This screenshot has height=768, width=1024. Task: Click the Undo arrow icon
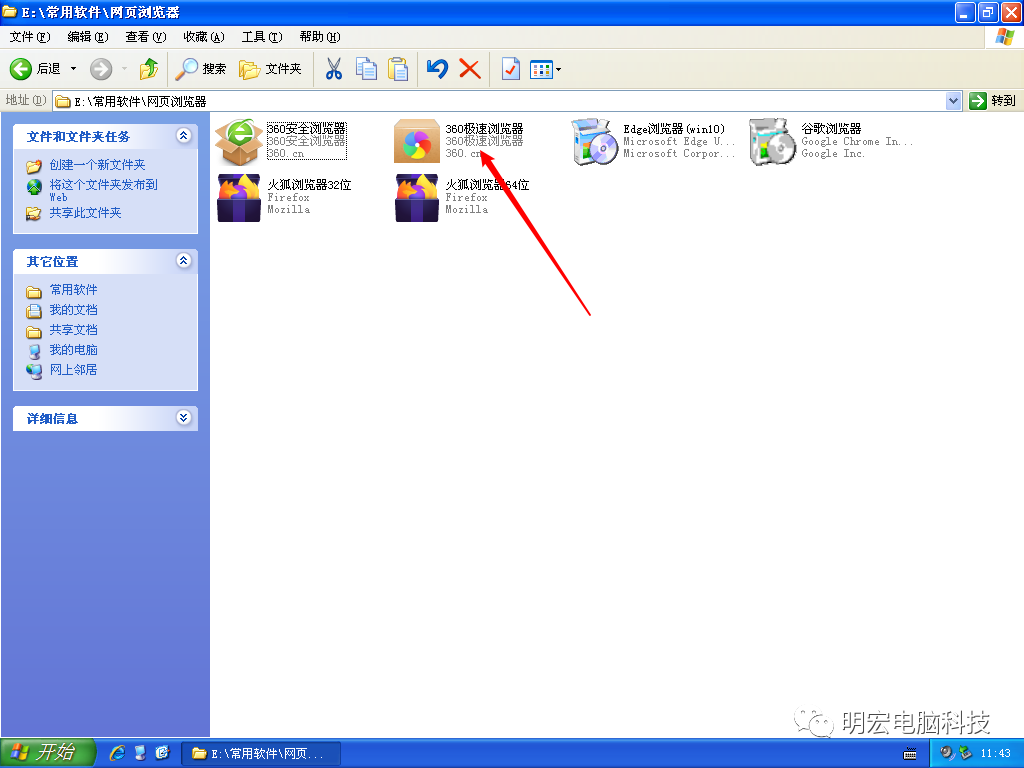[x=437, y=69]
